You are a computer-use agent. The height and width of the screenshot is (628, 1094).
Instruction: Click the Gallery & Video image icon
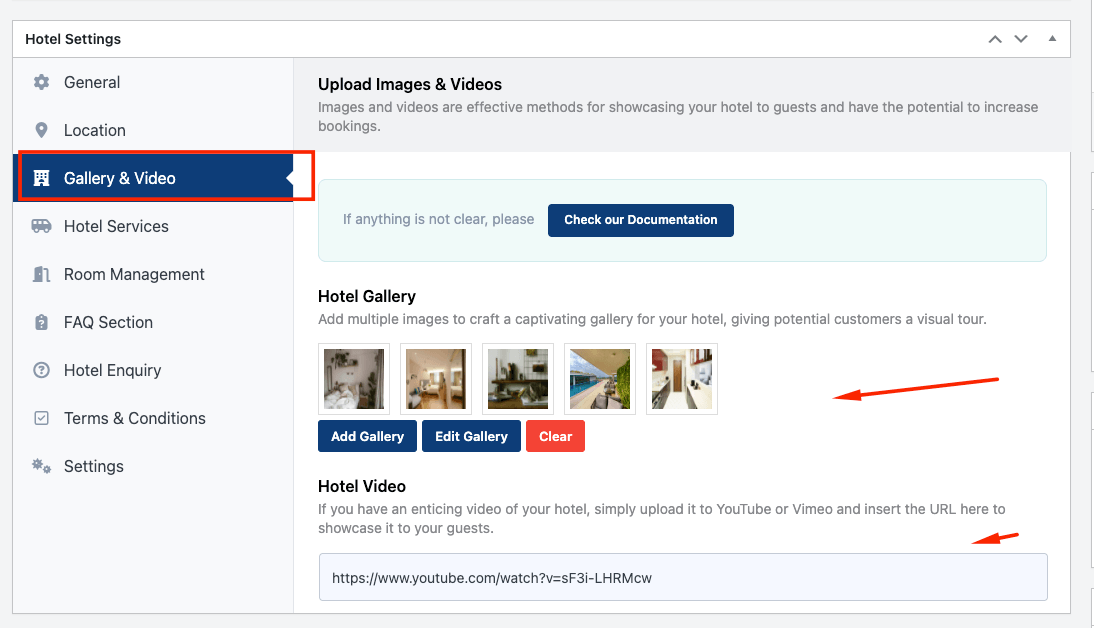tap(41, 177)
